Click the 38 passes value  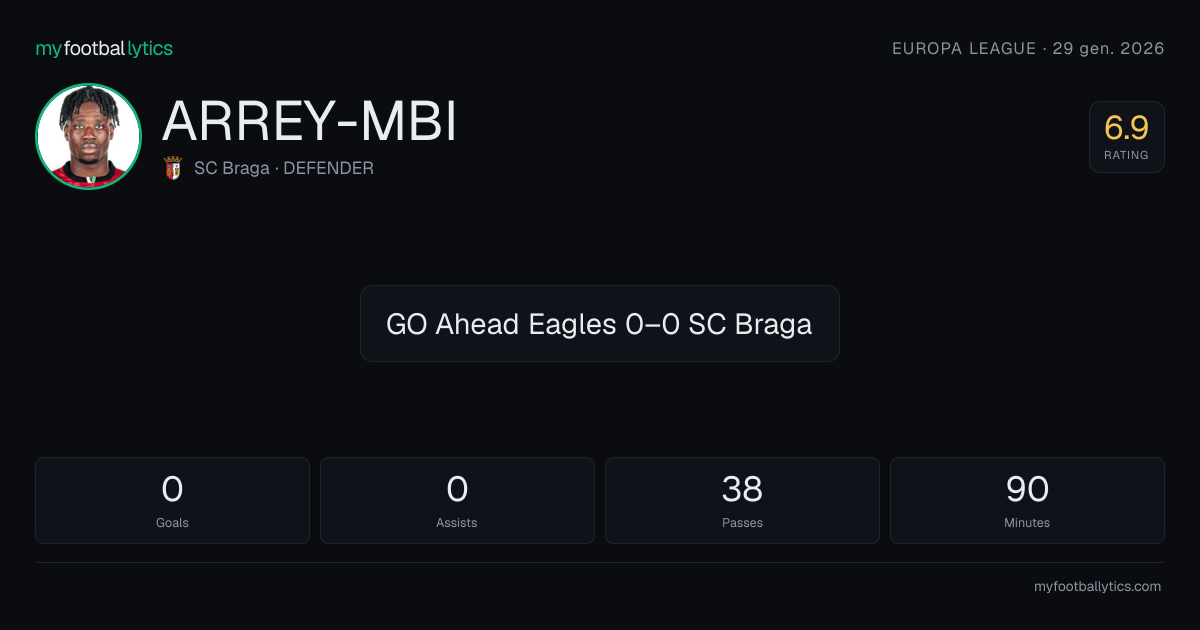point(742,489)
